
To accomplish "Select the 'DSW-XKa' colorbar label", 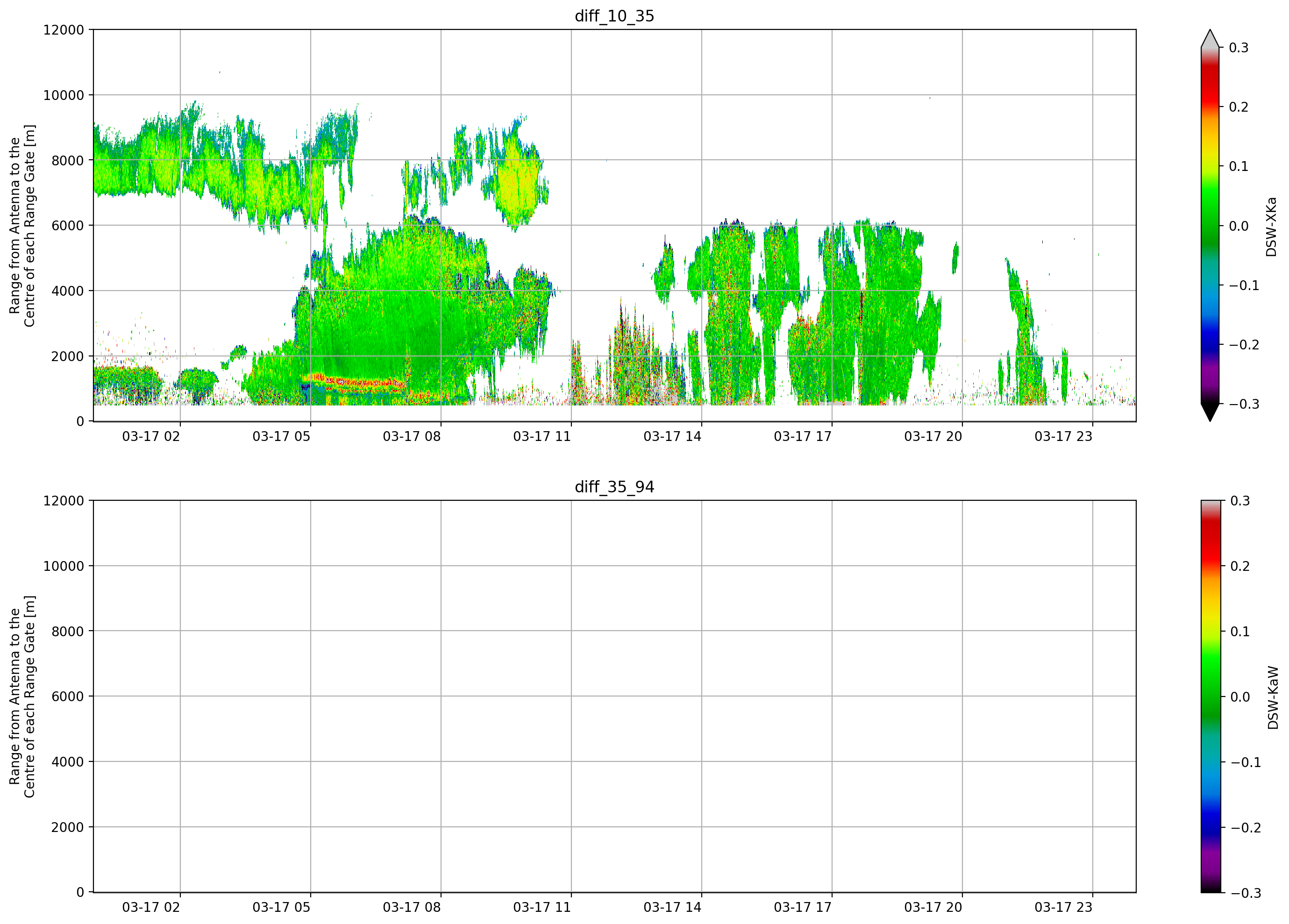I will tap(1271, 227).
